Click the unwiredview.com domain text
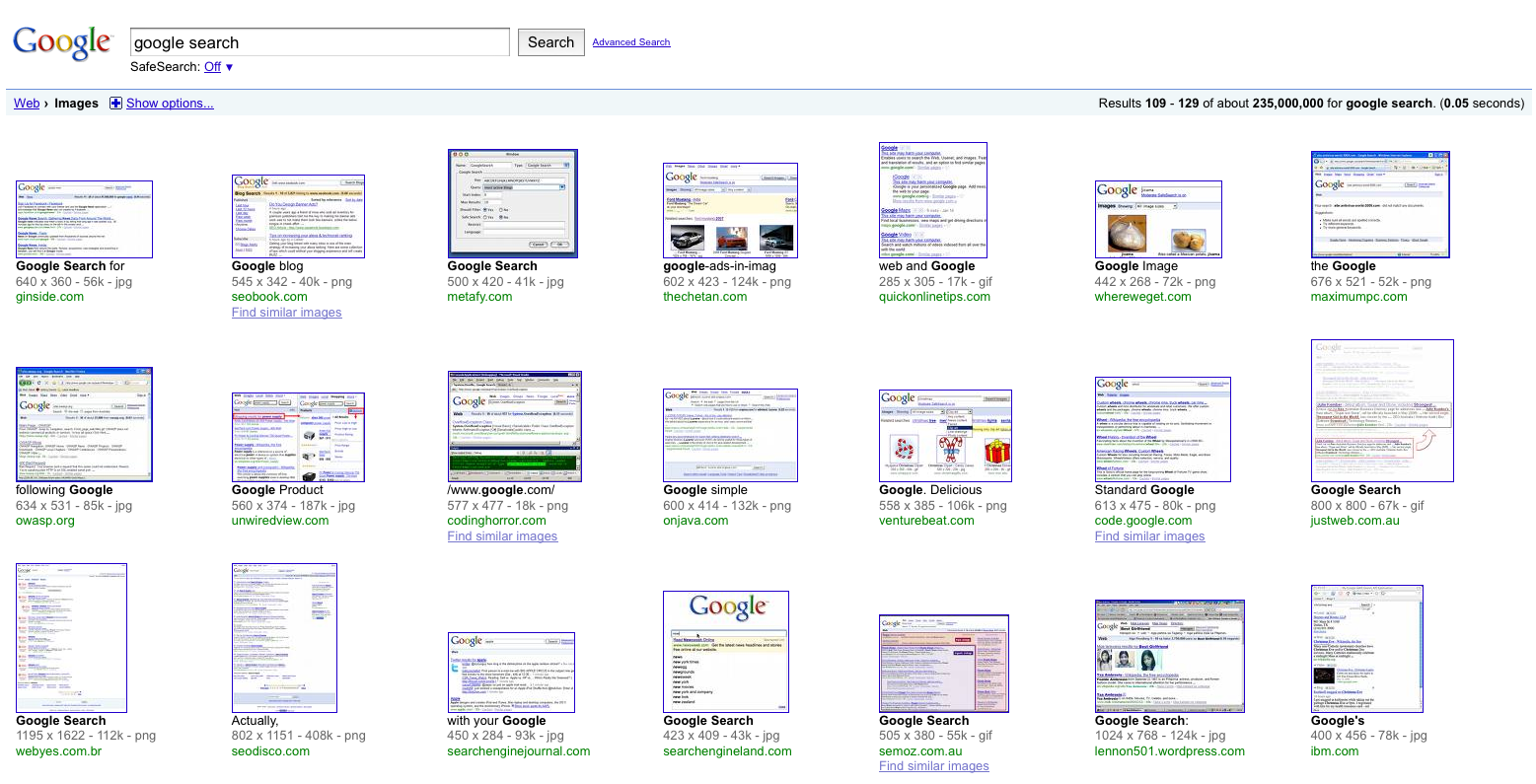 pos(280,521)
